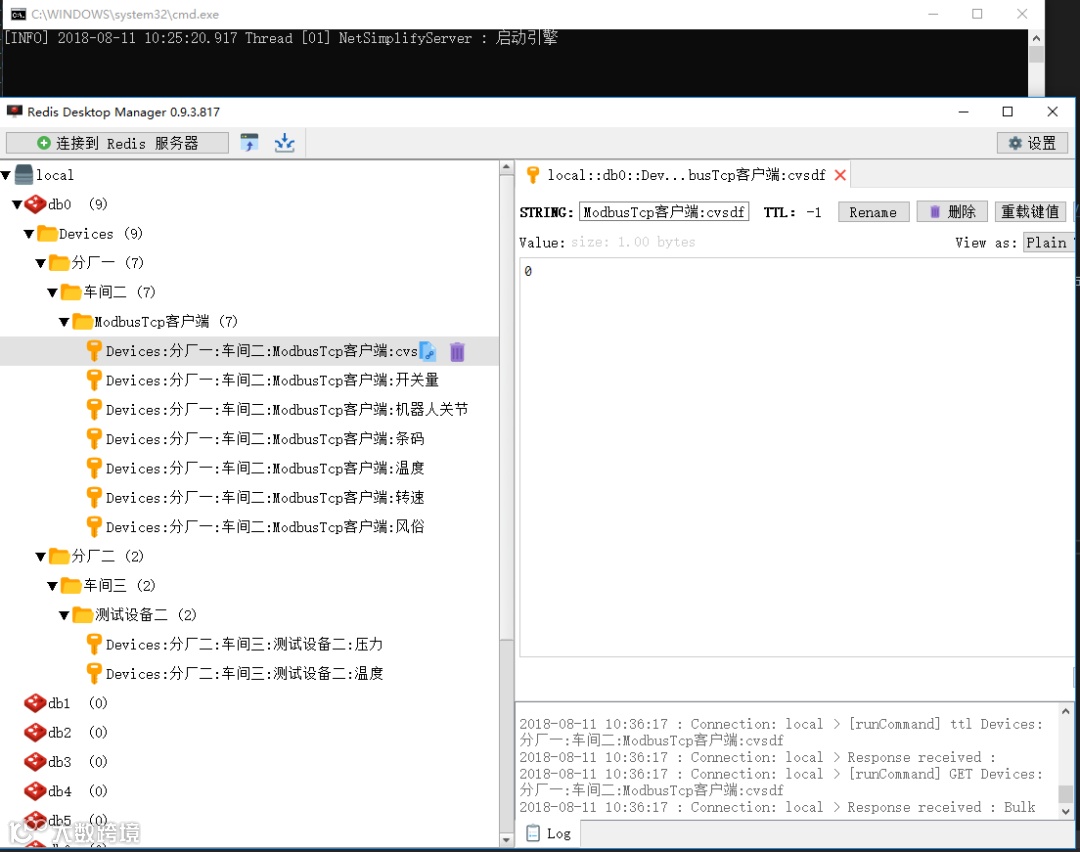Click the key icon beside 条码 entry
The width and height of the screenshot is (1080, 852).
(94, 439)
